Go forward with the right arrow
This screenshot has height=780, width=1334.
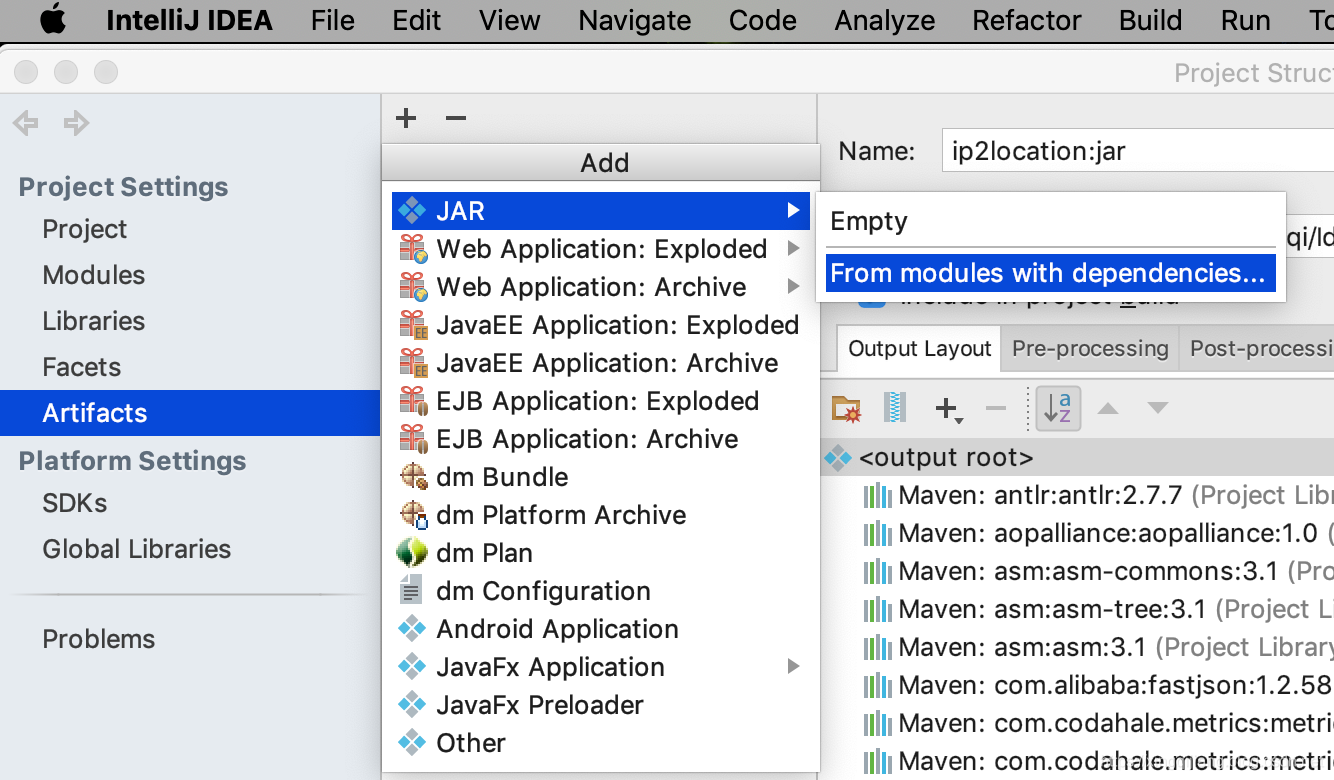[x=76, y=123]
